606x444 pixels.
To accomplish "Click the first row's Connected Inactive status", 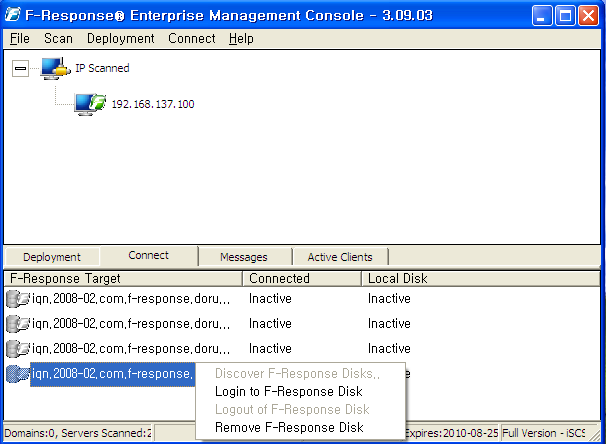I will (270, 299).
